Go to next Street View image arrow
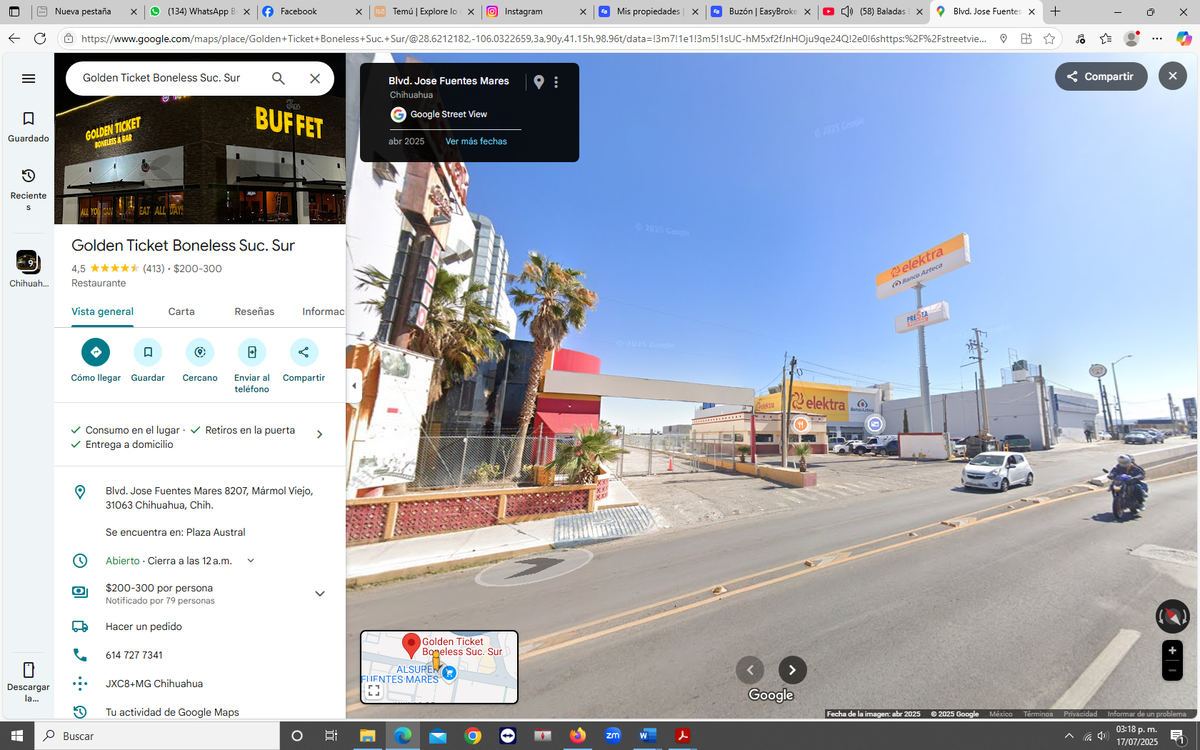Image resolution: width=1200 pixels, height=750 pixels. pos(792,670)
